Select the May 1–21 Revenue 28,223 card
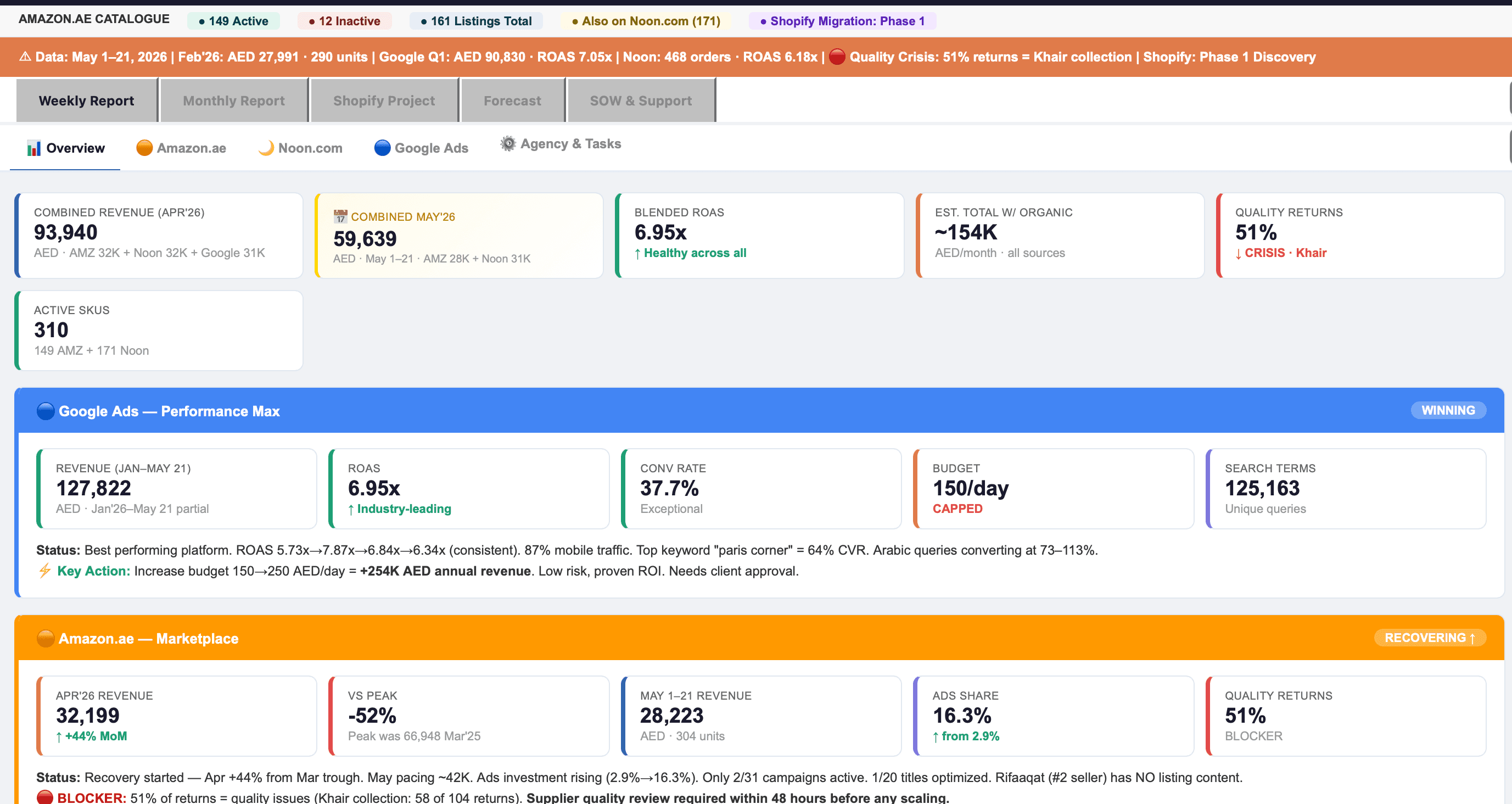Viewport: 1512px width, 804px height. 761,716
